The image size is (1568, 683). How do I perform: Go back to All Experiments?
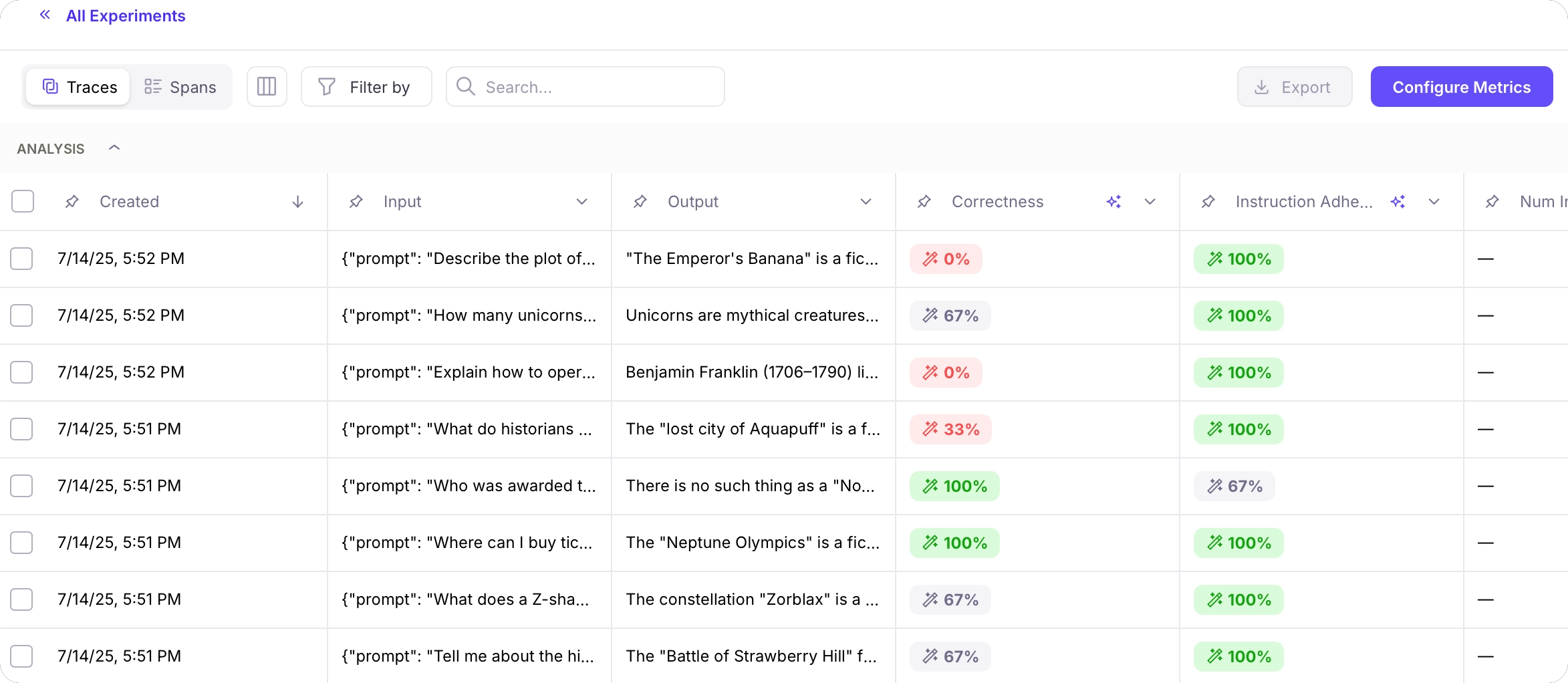click(126, 15)
